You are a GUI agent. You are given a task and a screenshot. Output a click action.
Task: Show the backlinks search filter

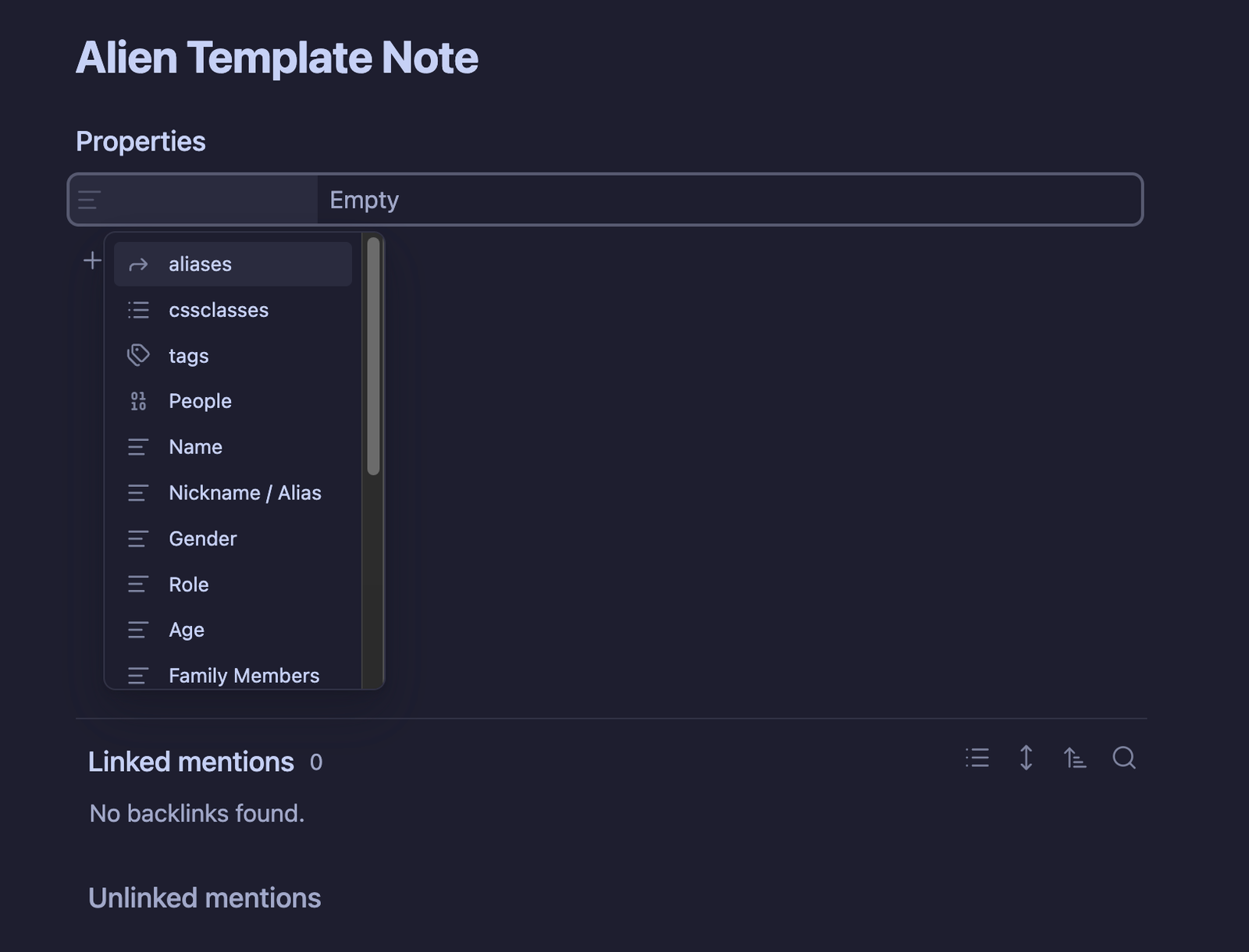tap(1123, 758)
